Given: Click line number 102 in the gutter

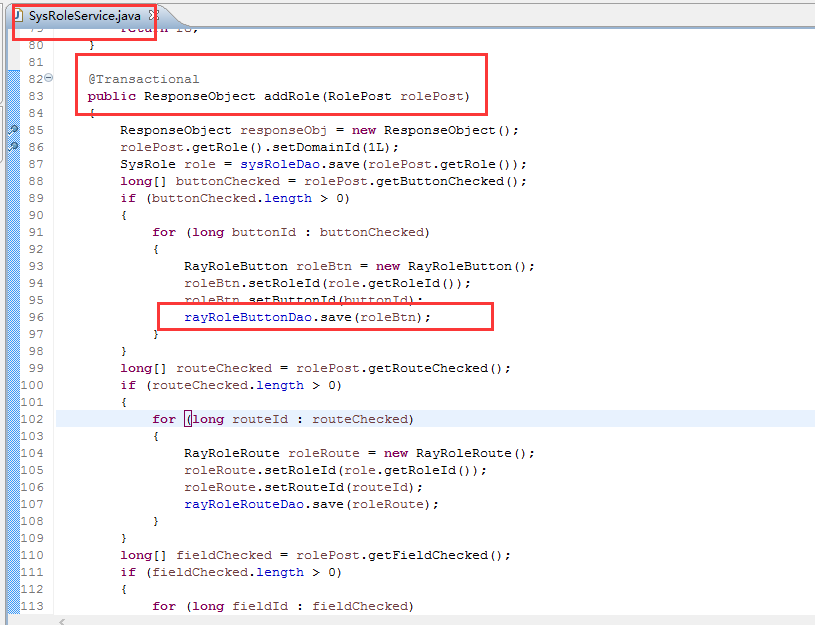Looking at the screenshot, I should click(32, 419).
